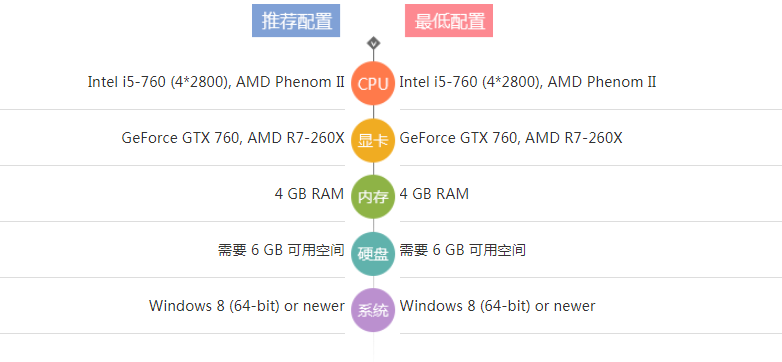This screenshot has width=782, height=362.
Task: Click recommended 4 GB RAM text
Action: click(x=309, y=193)
